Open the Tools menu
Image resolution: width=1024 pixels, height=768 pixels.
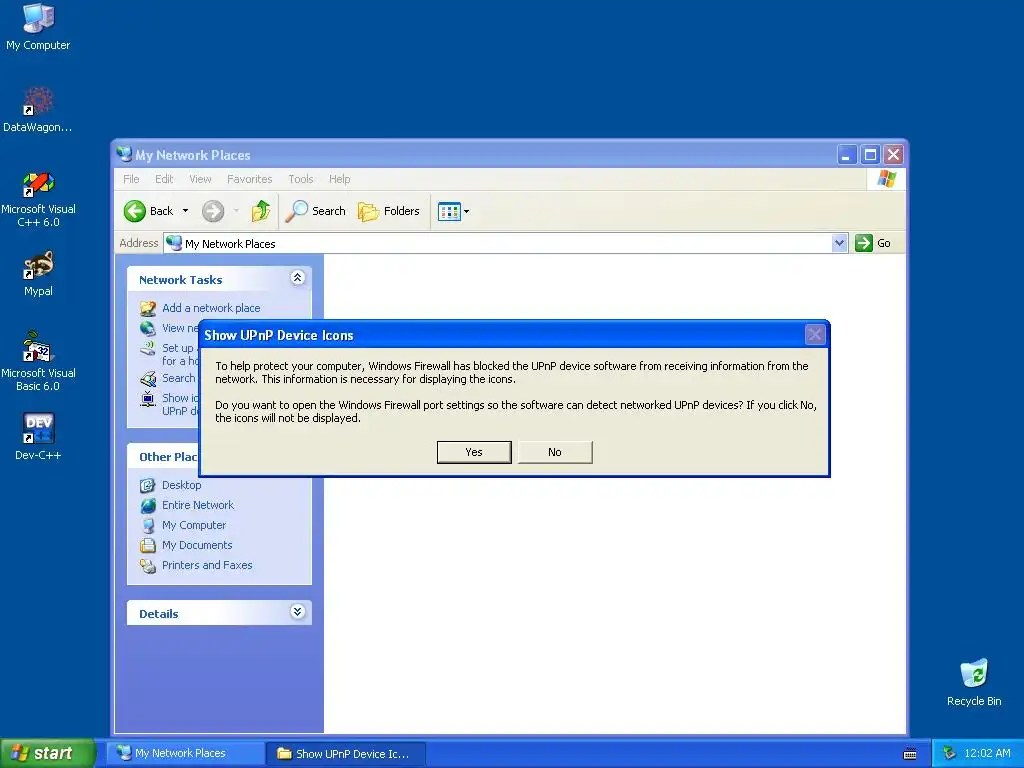[x=301, y=179]
